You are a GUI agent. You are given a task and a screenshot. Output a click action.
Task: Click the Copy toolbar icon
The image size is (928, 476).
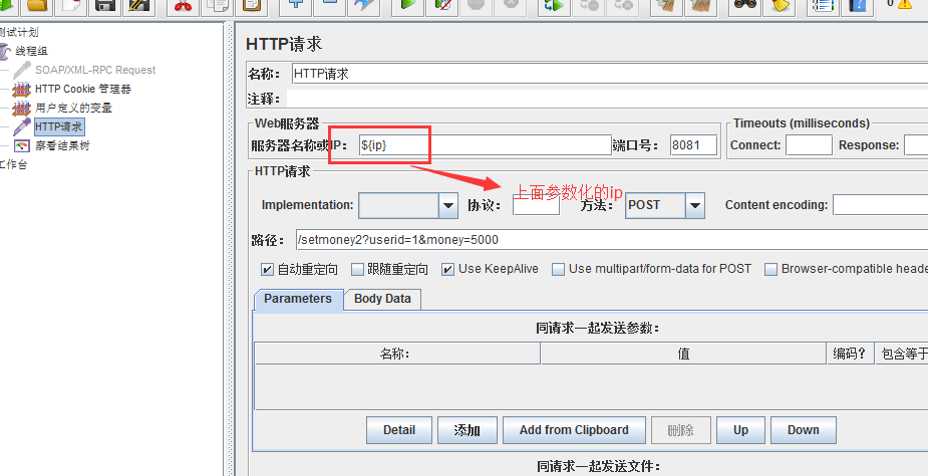coord(217,5)
